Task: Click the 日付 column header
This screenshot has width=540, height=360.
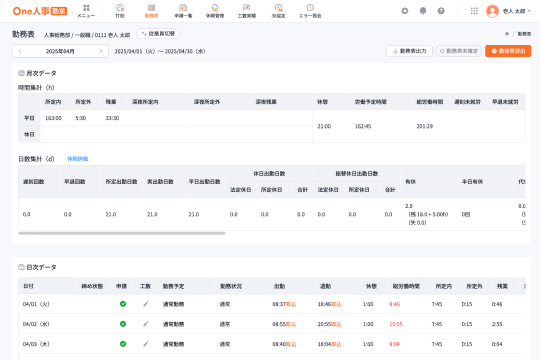Action: [x=28, y=286]
